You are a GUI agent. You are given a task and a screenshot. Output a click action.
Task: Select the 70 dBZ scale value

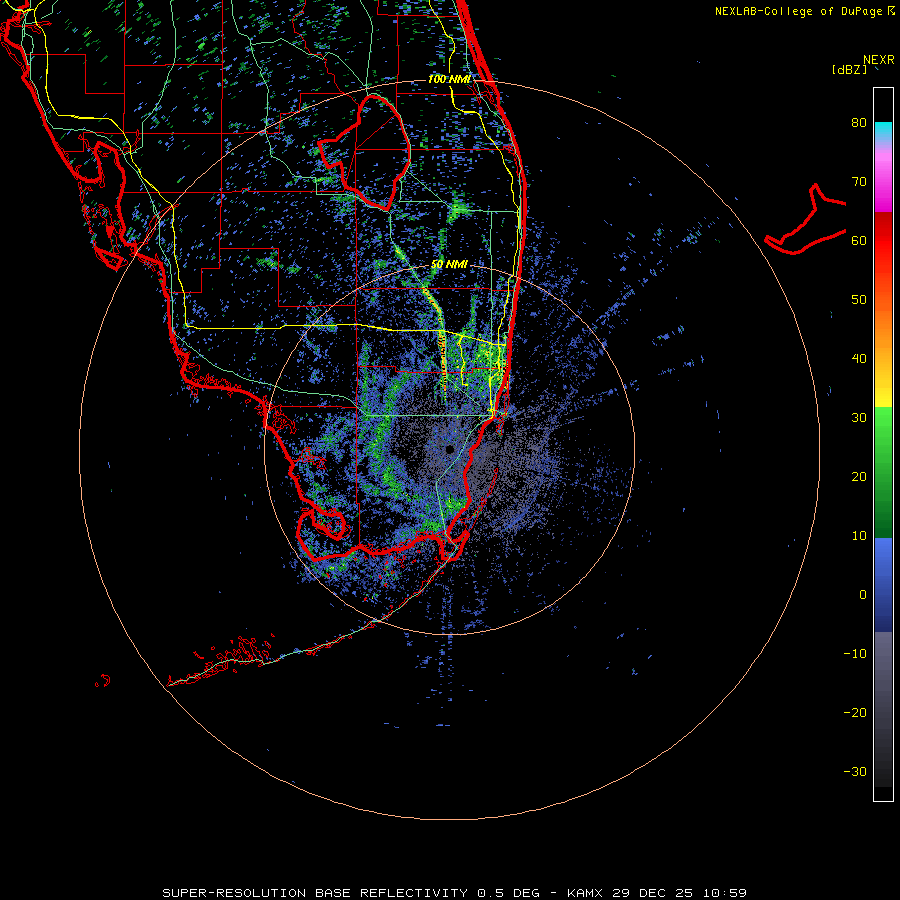coord(859,182)
